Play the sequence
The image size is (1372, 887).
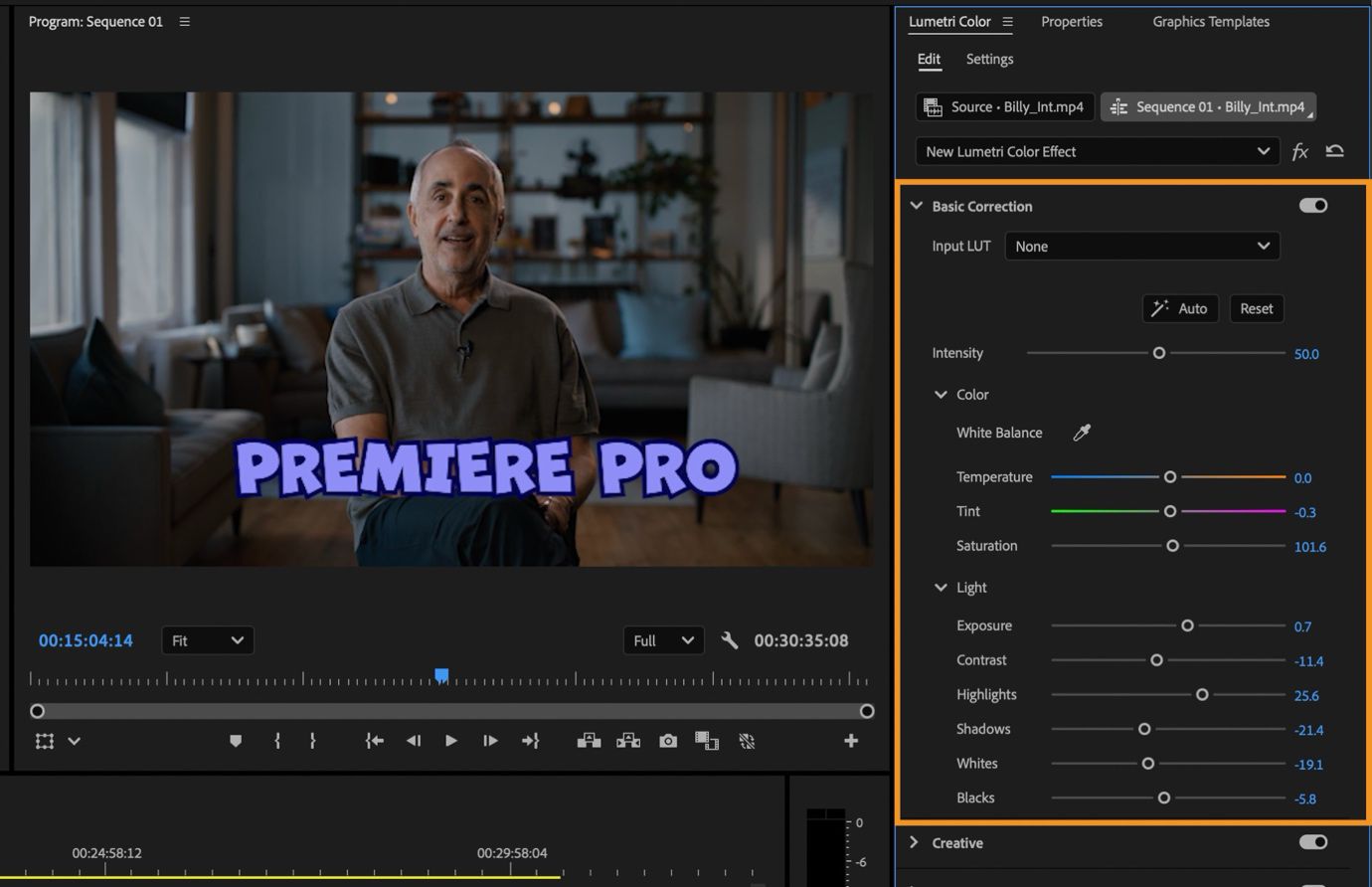[x=451, y=741]
